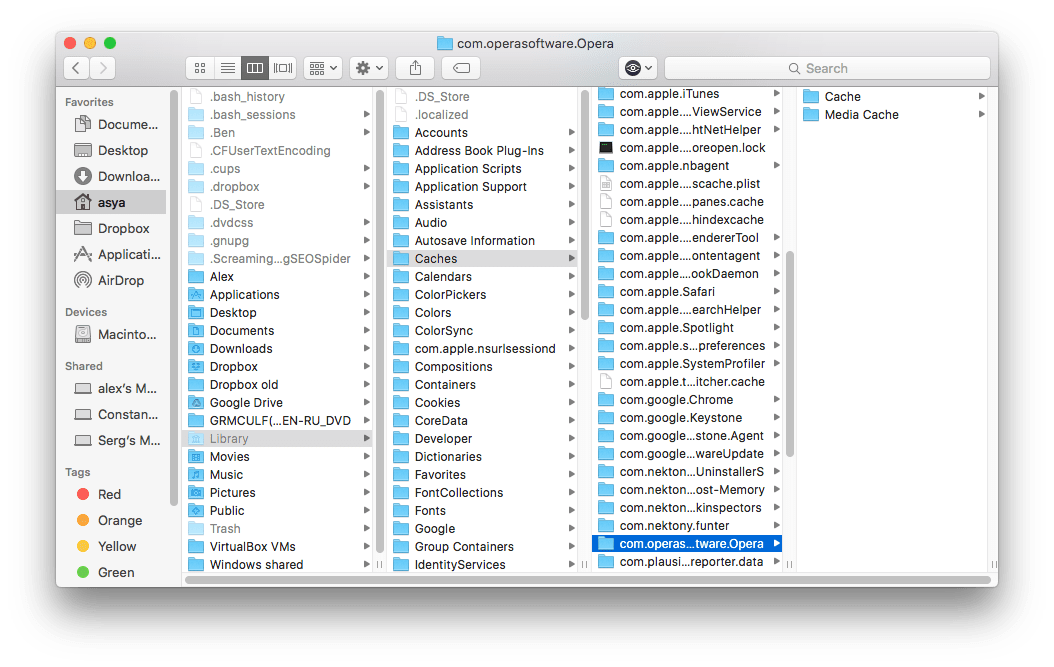
Task: Open the gear Action menu
Action: pos(368,68)
